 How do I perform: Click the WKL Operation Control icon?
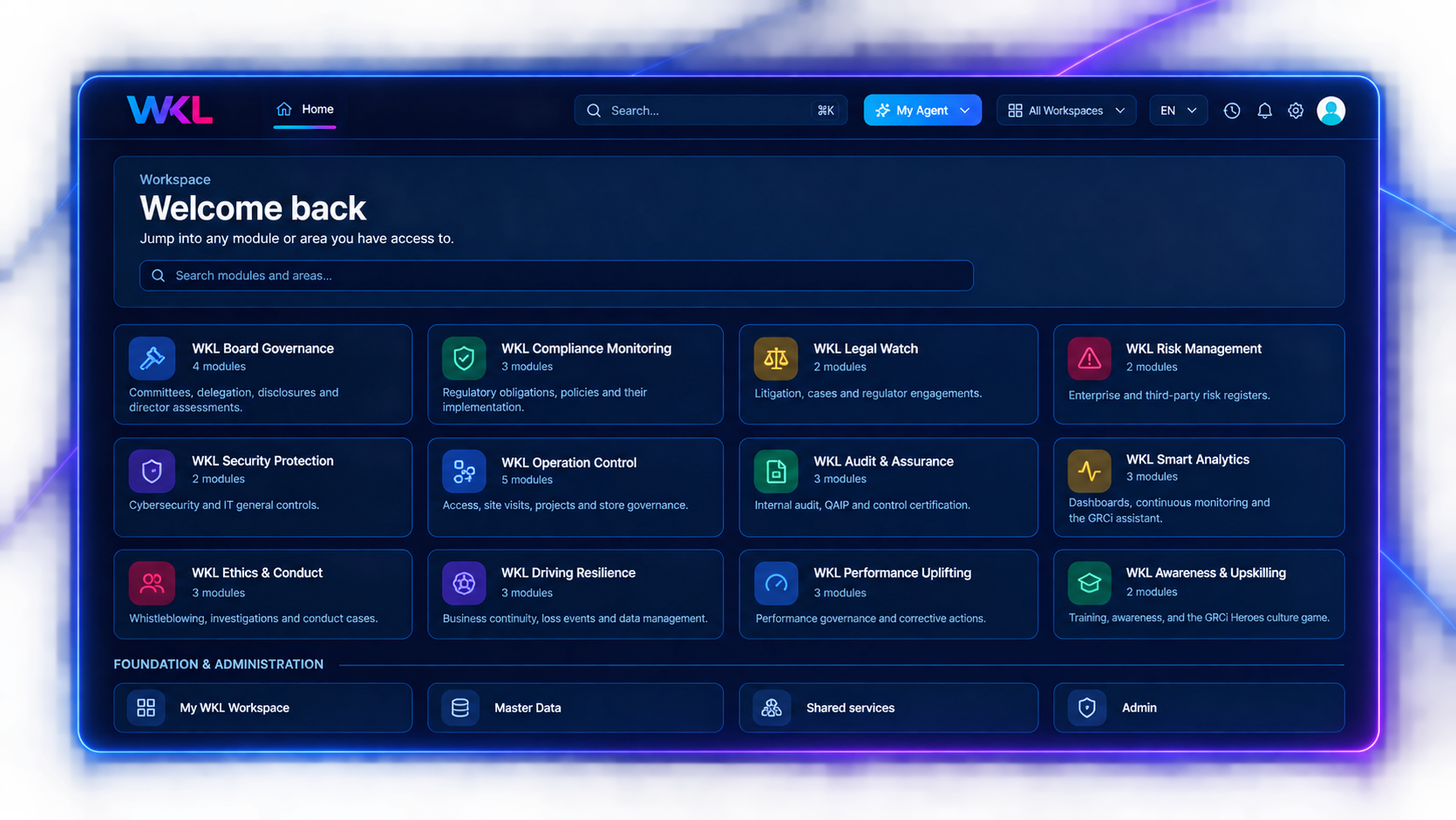(464, 471)
